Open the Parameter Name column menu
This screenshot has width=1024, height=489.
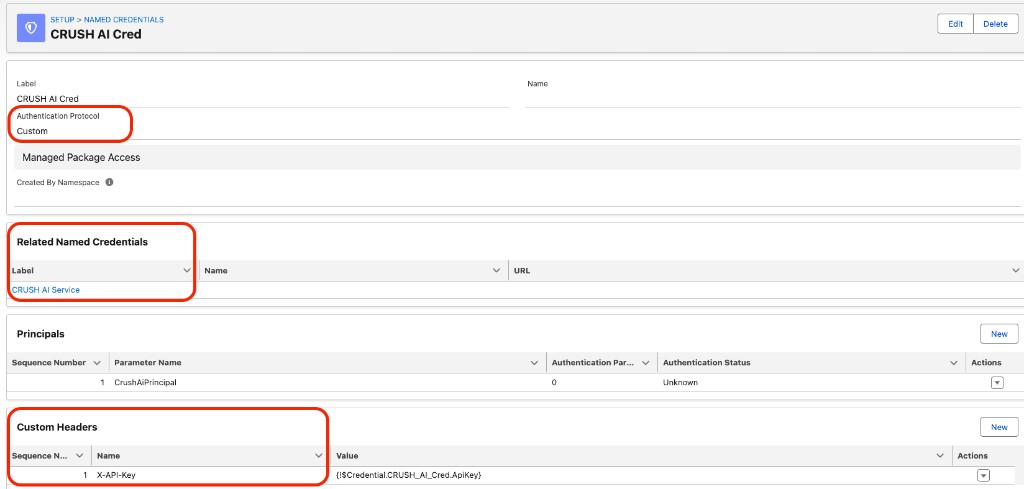(534, 362)
